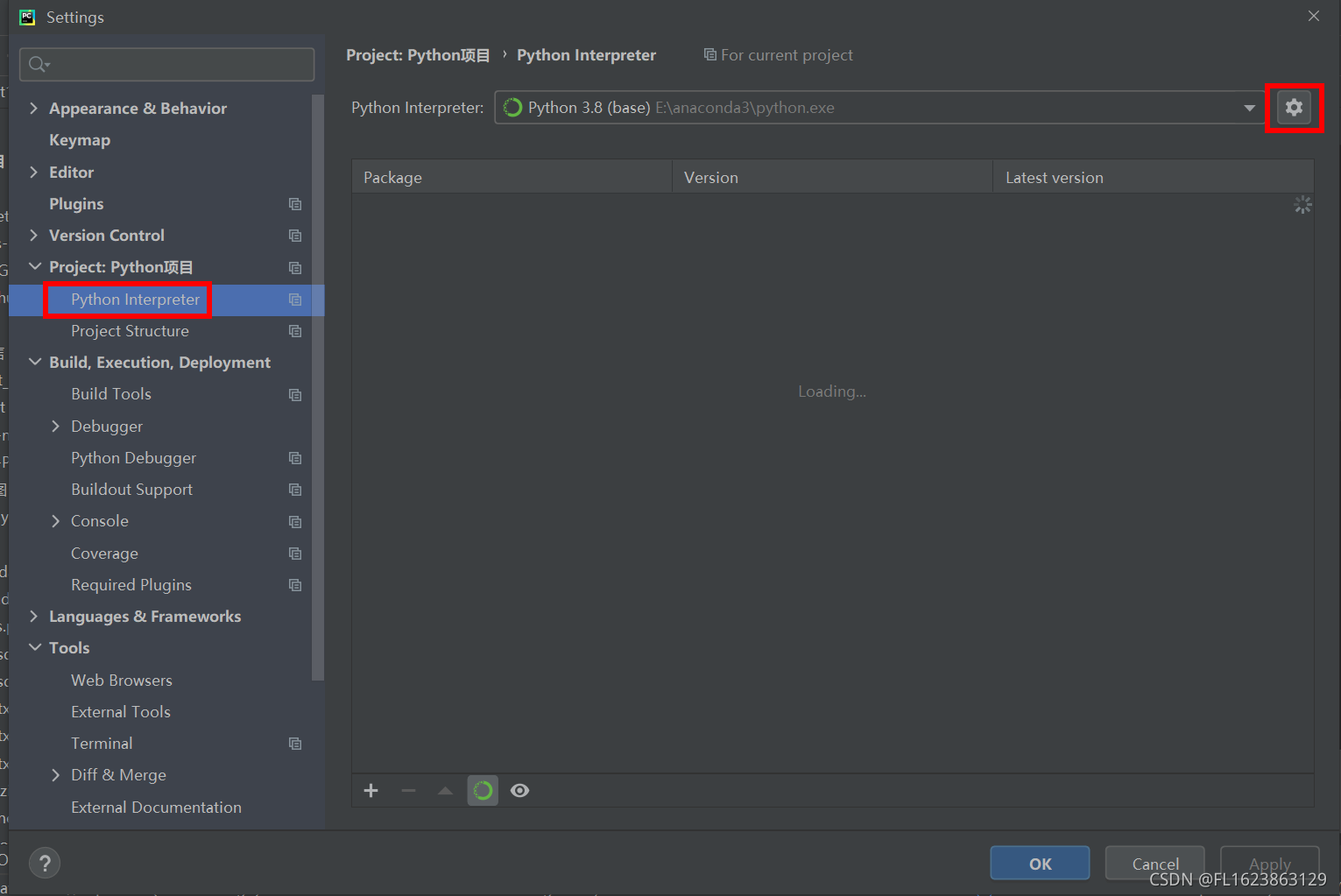Select Keymap settings page
The image size is (1341, 896).
pyautogui.click(x=80, y=140)
